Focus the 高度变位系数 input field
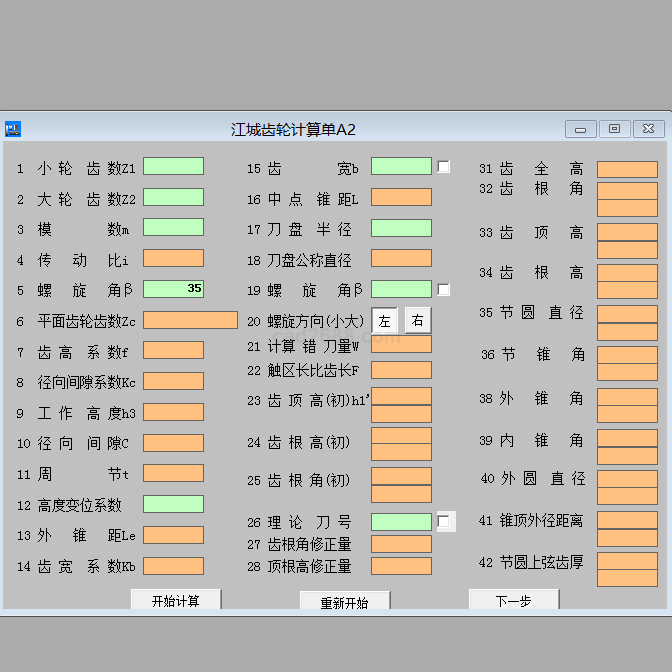The width and height of the screenshot is (672, 672). coord(173,504)
